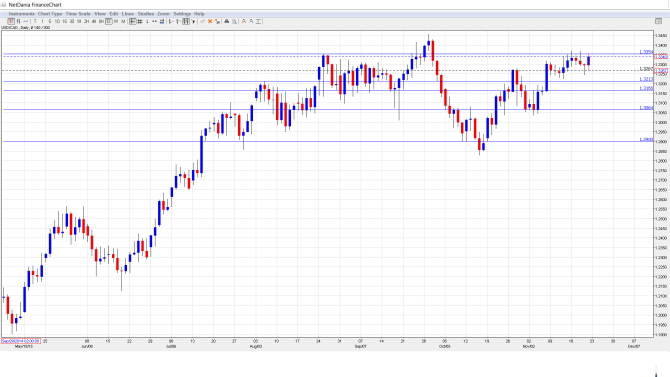Click the trend line drawing icon
The width and height of the screenshot is (670, 377).
(203, 21)
